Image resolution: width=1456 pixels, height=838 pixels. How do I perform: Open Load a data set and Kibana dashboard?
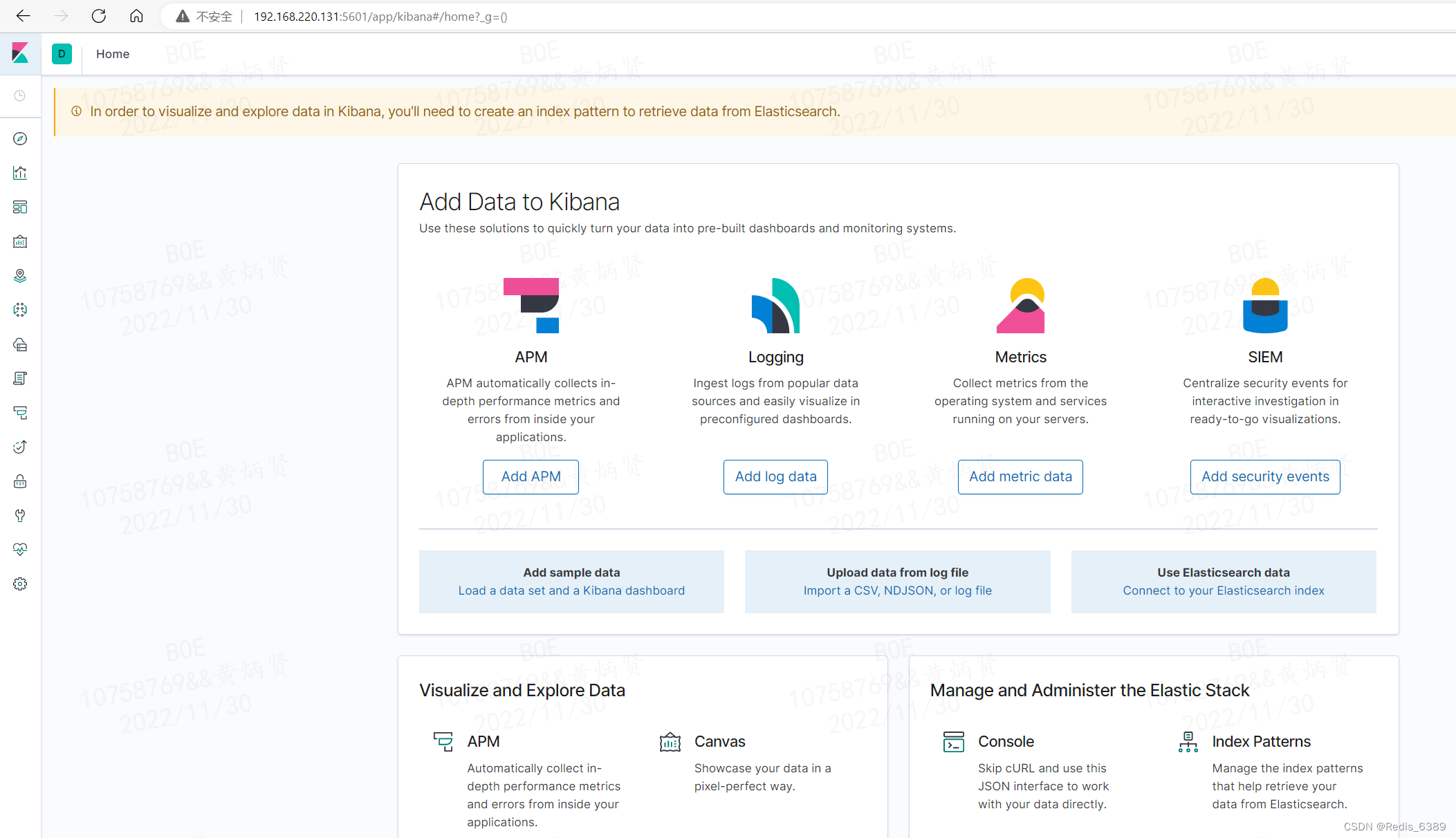(x=571, y=590)
